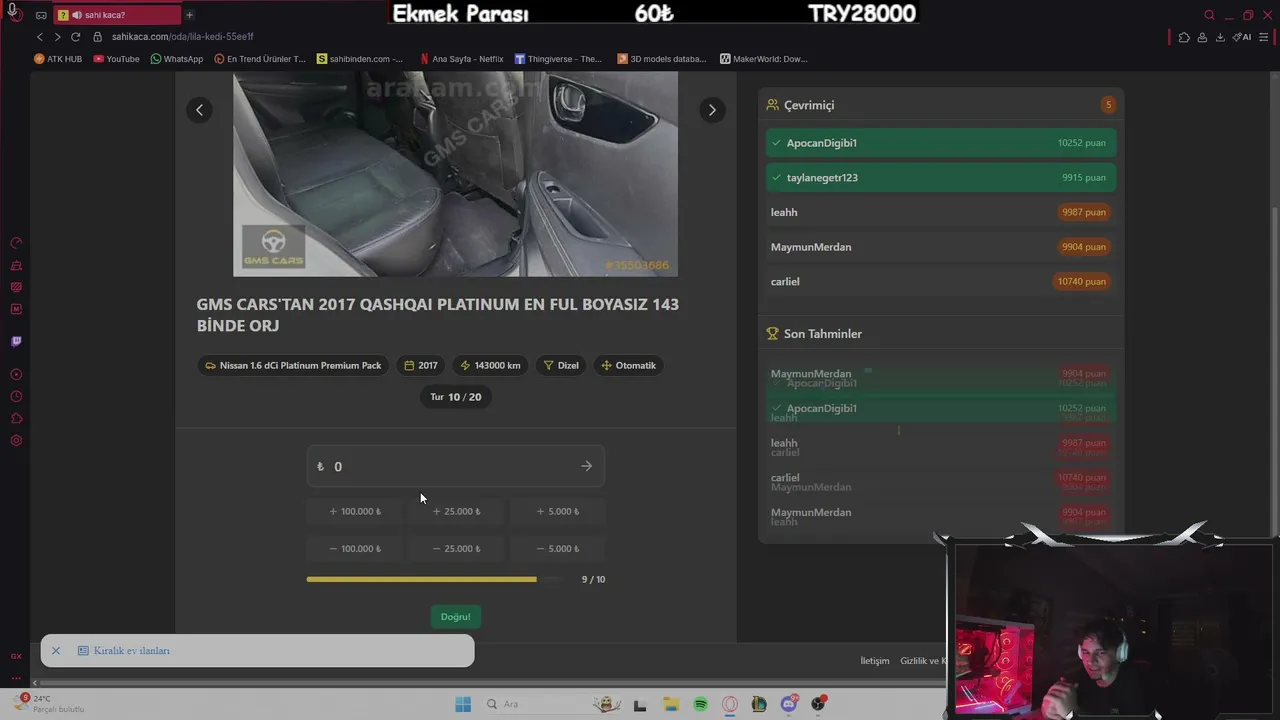Open the WhatsApp bookmark
Screen dimensions: 1280x720
point(176,59)
